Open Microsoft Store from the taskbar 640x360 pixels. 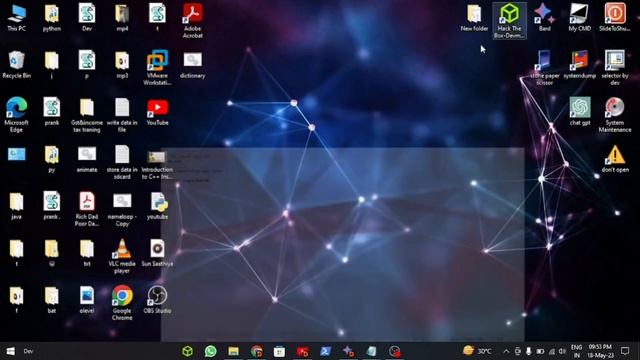pos(279,351)
